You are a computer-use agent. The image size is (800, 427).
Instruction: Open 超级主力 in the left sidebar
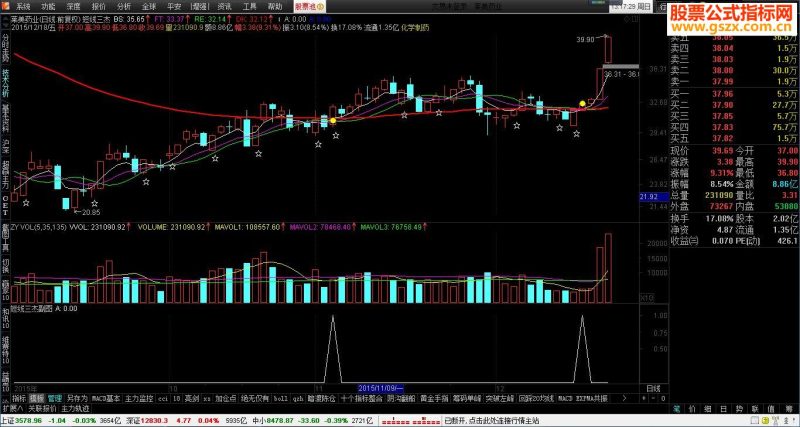[x=6, y=176]
